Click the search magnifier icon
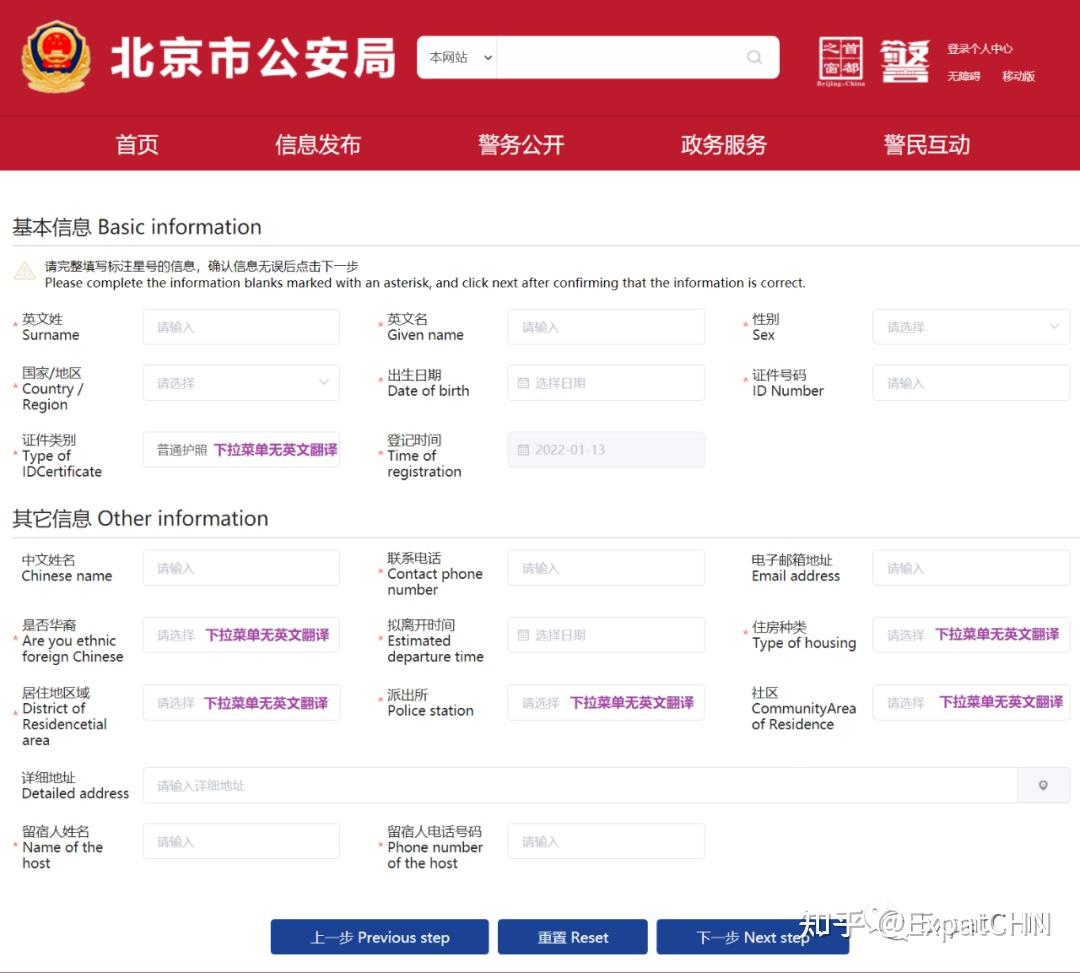This screenshot has width=1080, height=973. 754,57
